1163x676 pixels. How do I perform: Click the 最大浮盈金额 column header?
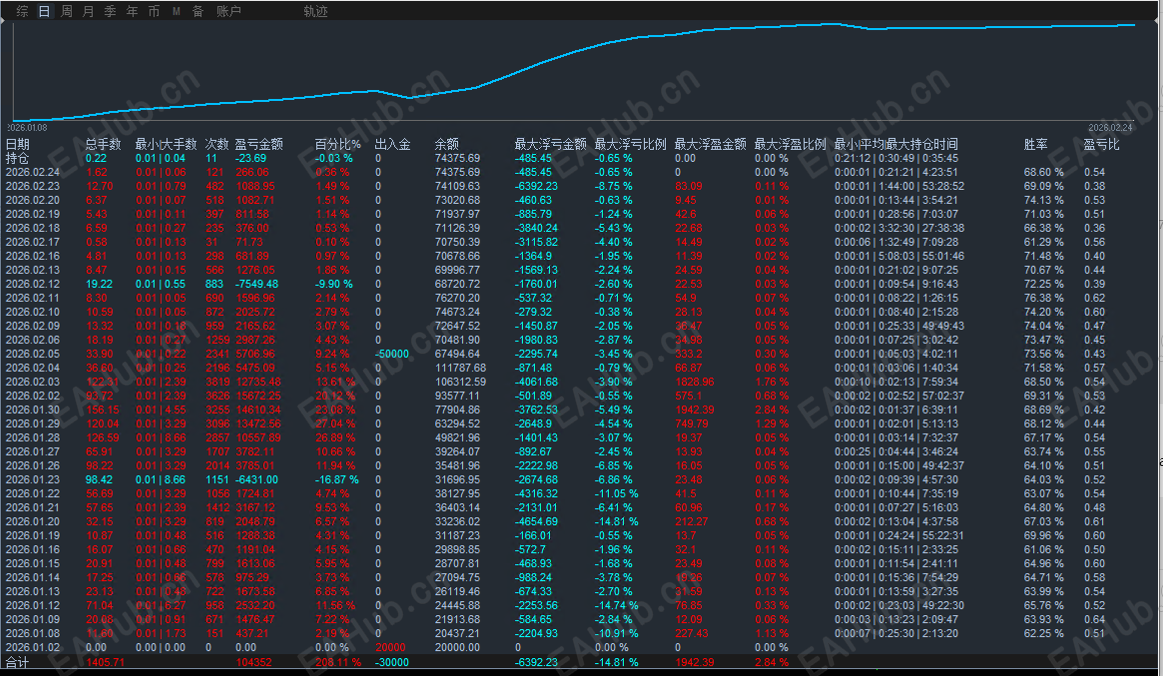coord(711,144)
